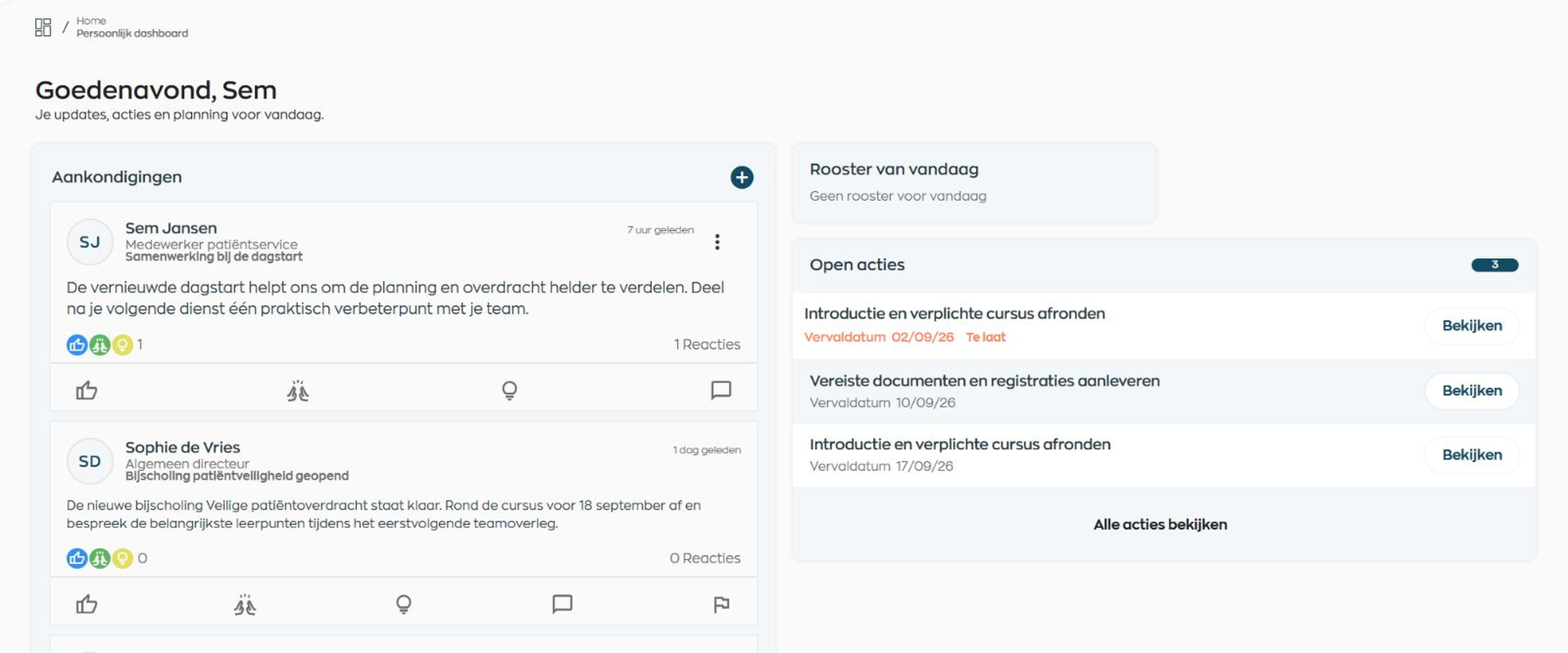Click the open acties count badge 3
The width and height of the screenshot is (1568, 653).
point(1494,264)
